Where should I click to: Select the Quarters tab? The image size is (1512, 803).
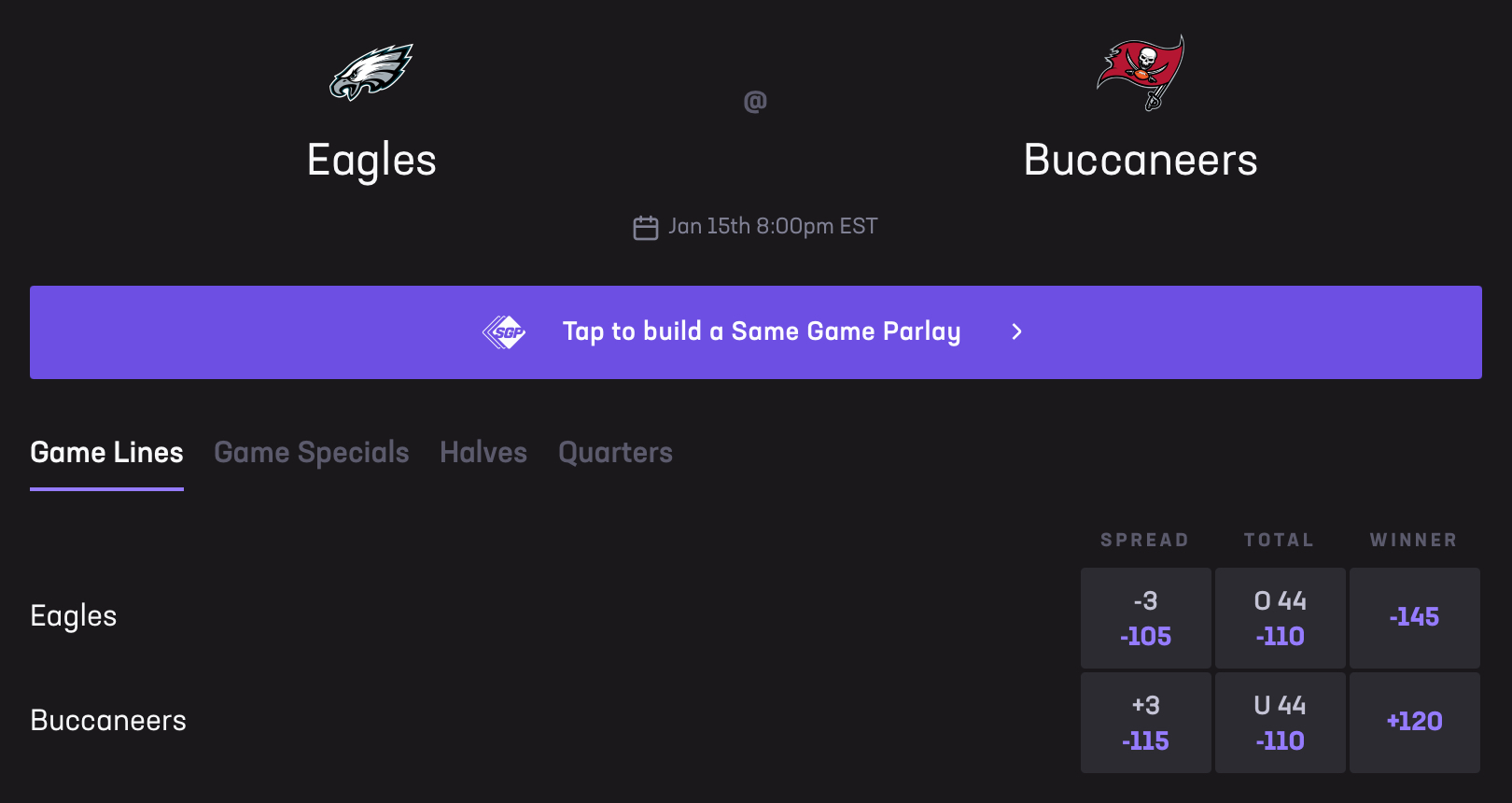(615, 453)
